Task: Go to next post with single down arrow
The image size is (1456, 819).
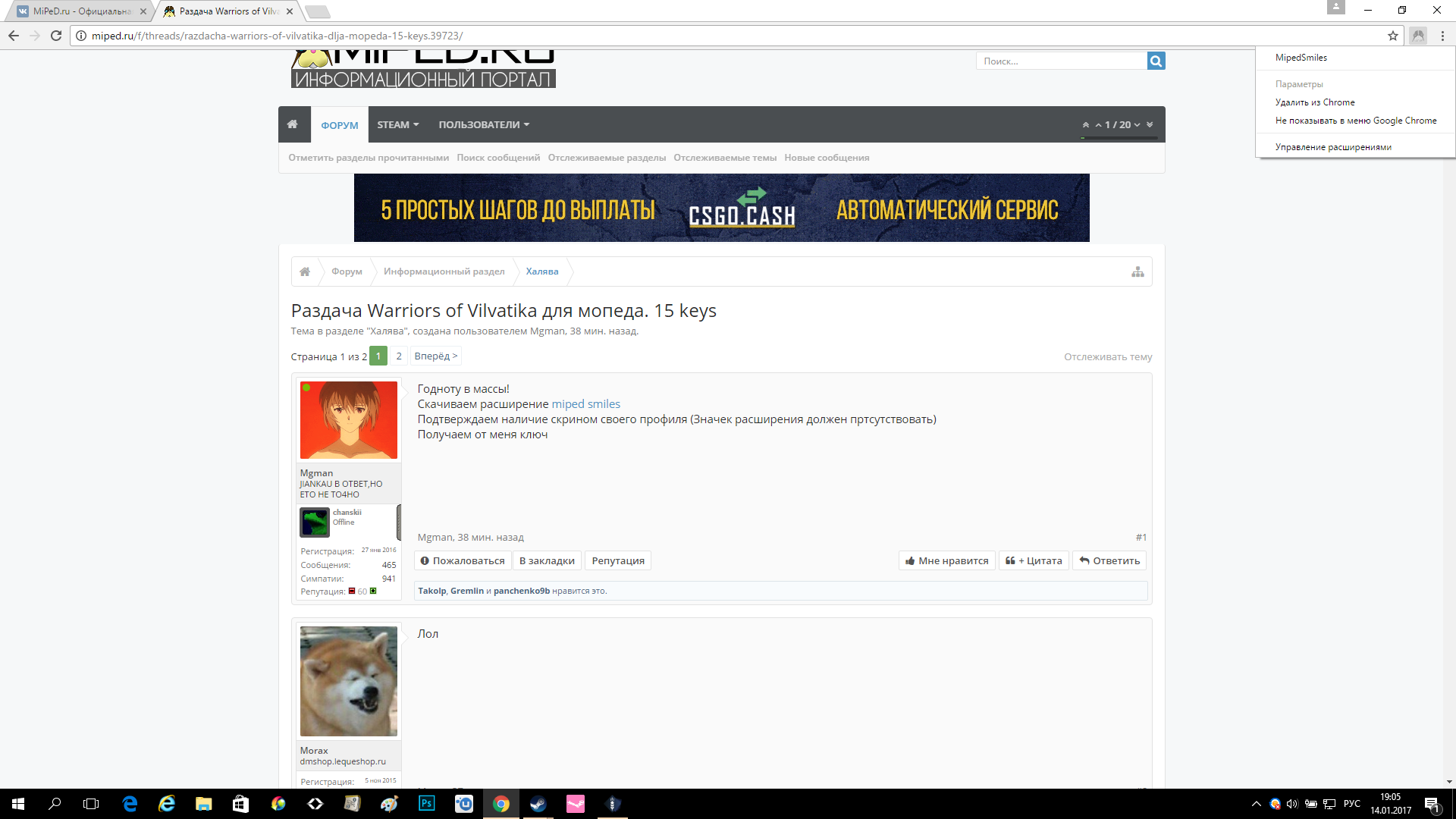Action: [x=1137, y=125]
